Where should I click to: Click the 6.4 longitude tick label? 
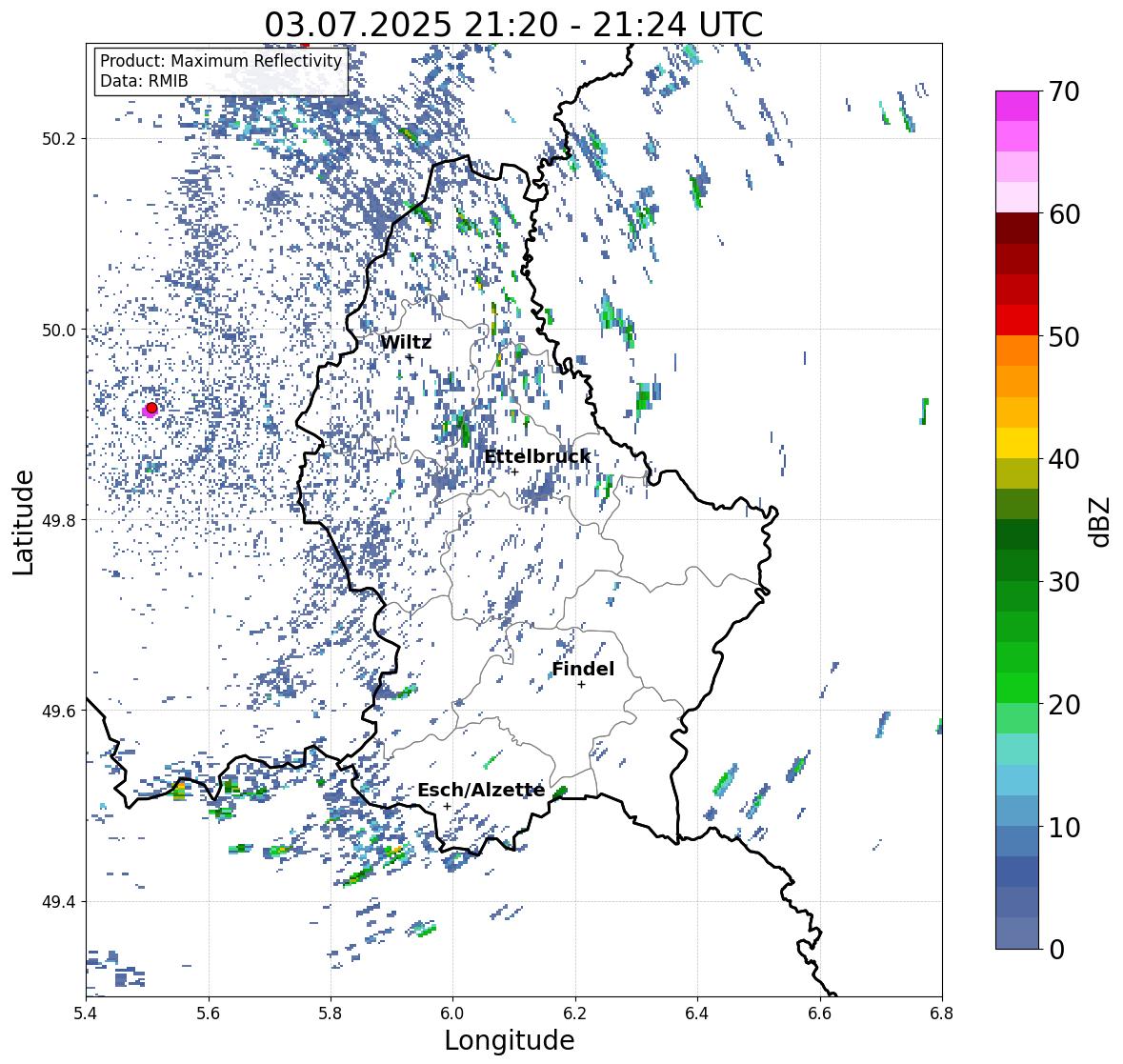(x=697, y=1013)
